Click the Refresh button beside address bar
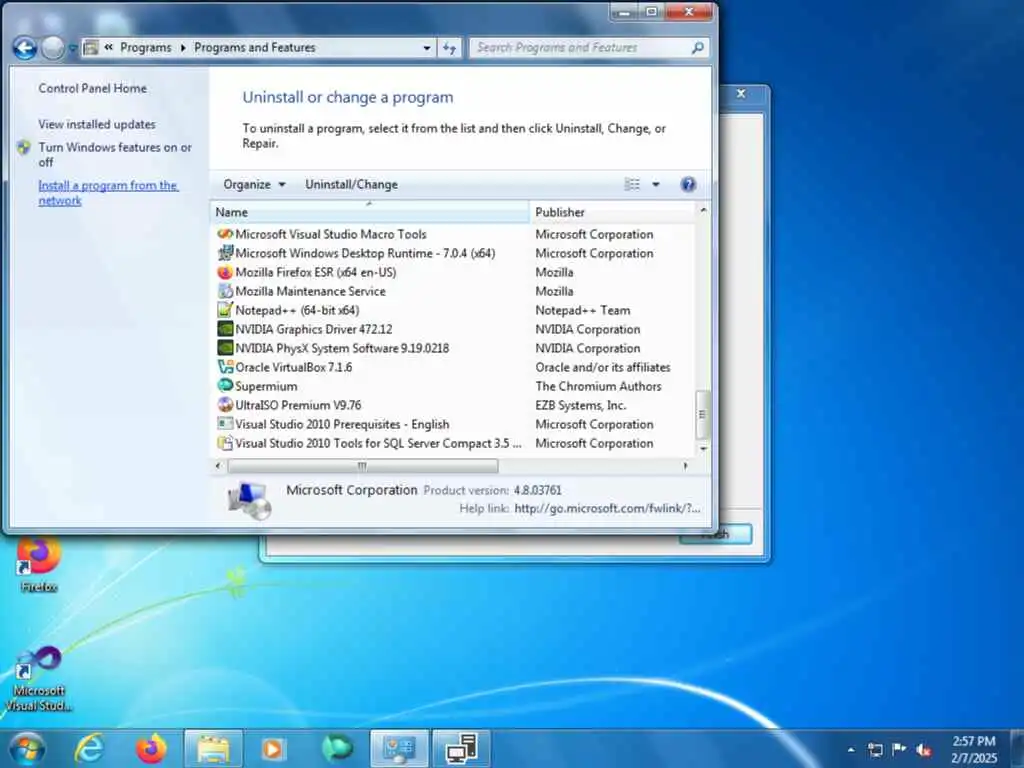1024x768 pixels. coord(449,48)
